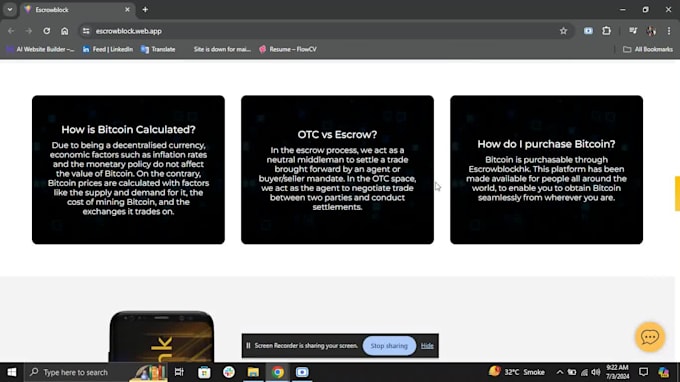The width and height of the screenshot is (680, 382).
Task: Click Stop sharing in recorder bar
Action: [389, 346]
